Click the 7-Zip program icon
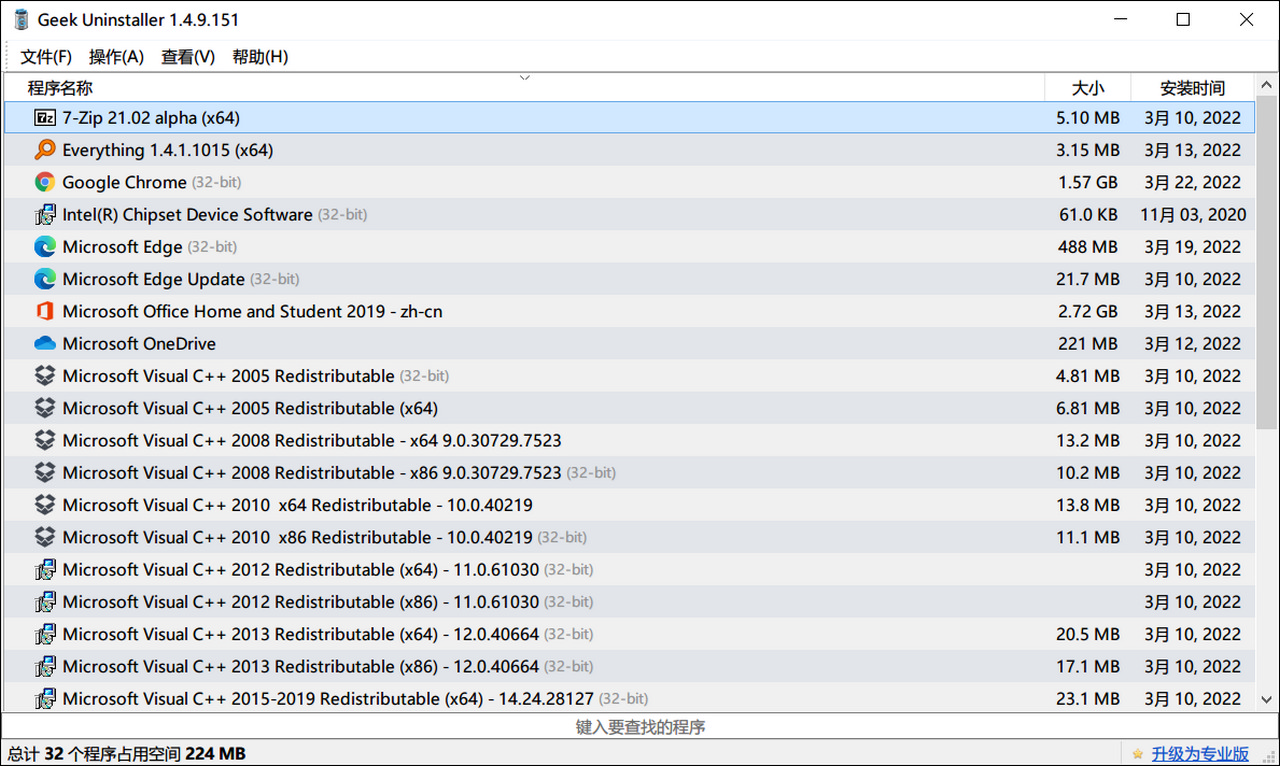Viewport: 1280px width, 766px height. click(x=45, y=118)
